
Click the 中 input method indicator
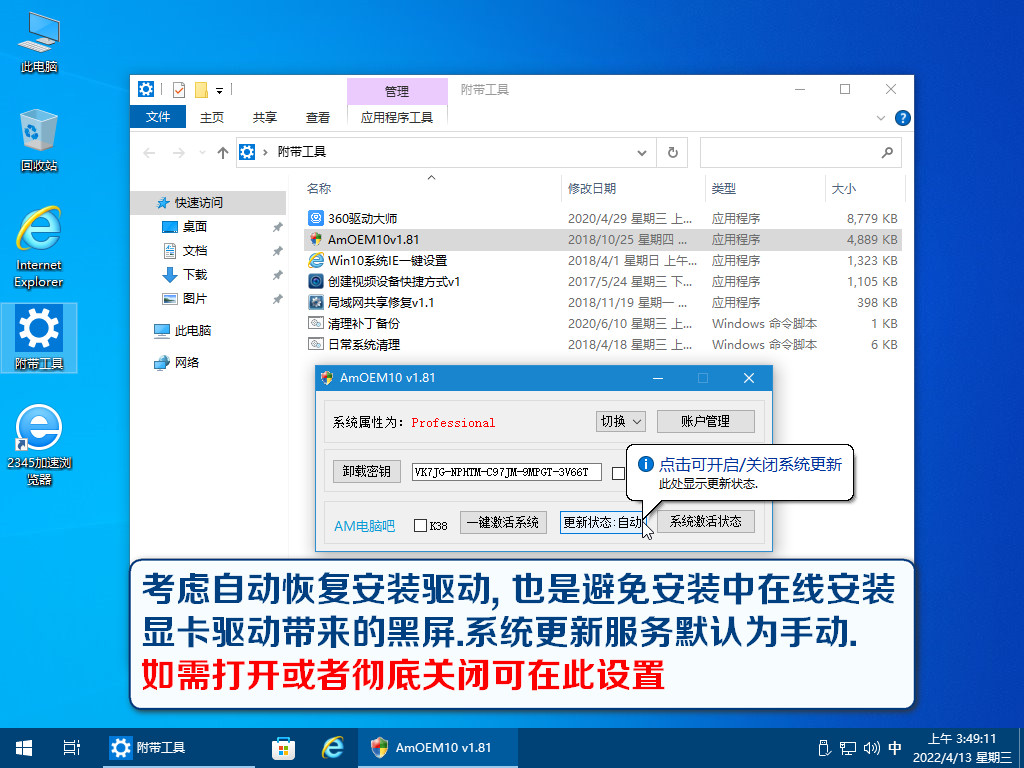[x=895, y=748]
